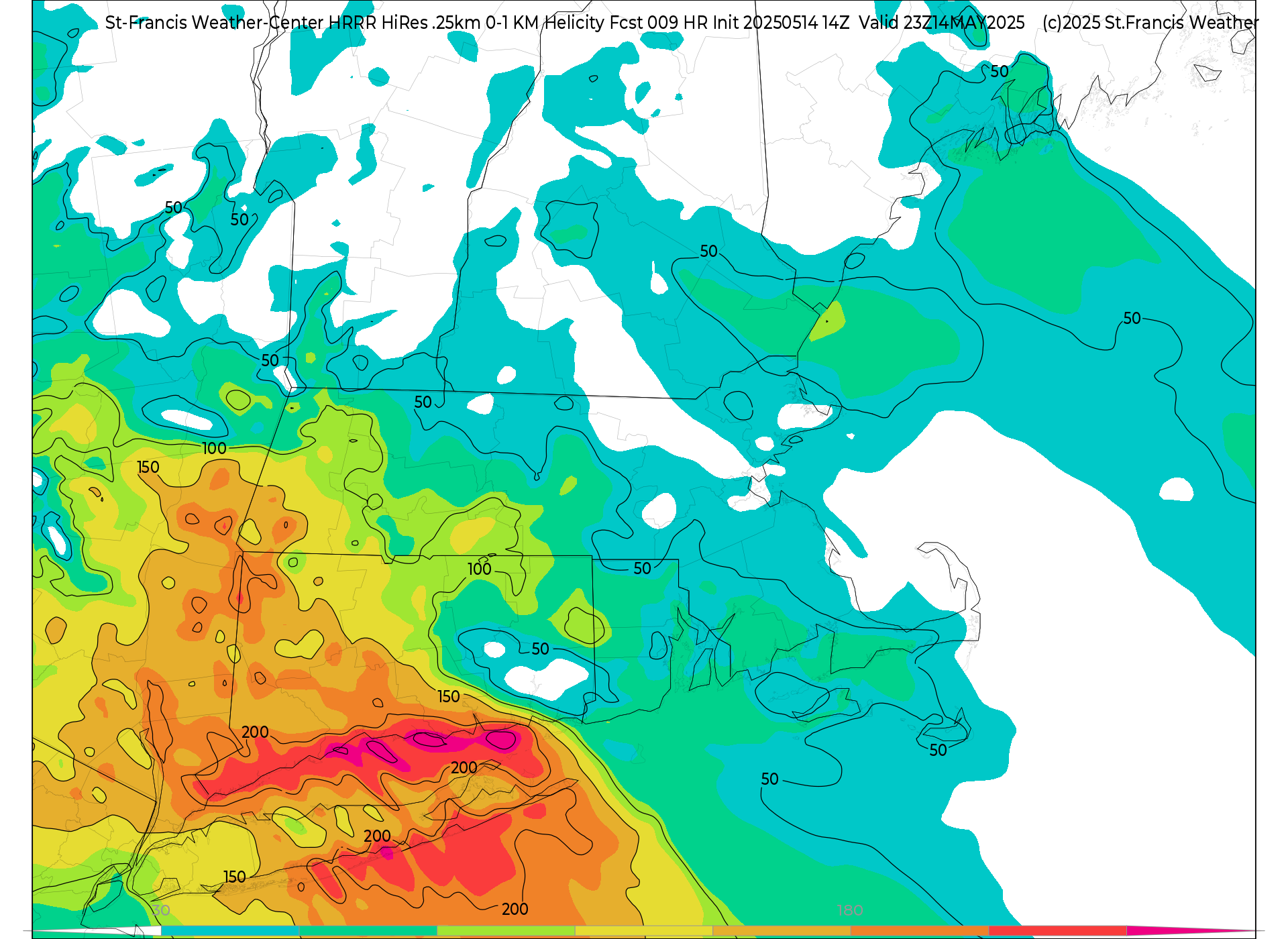Click the 'Fcst 009 HR' forecast hour text

(658, 23)
